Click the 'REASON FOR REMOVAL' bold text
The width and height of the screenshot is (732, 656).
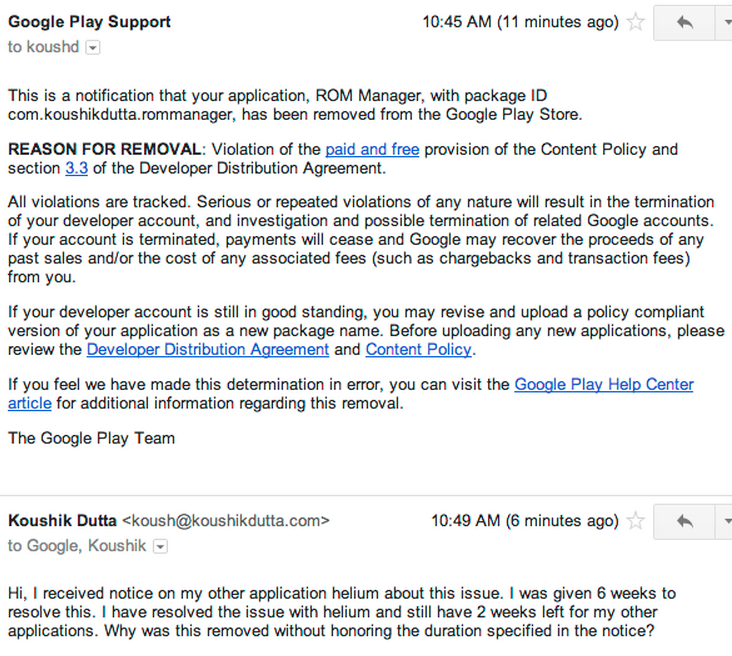pos(105,149)
